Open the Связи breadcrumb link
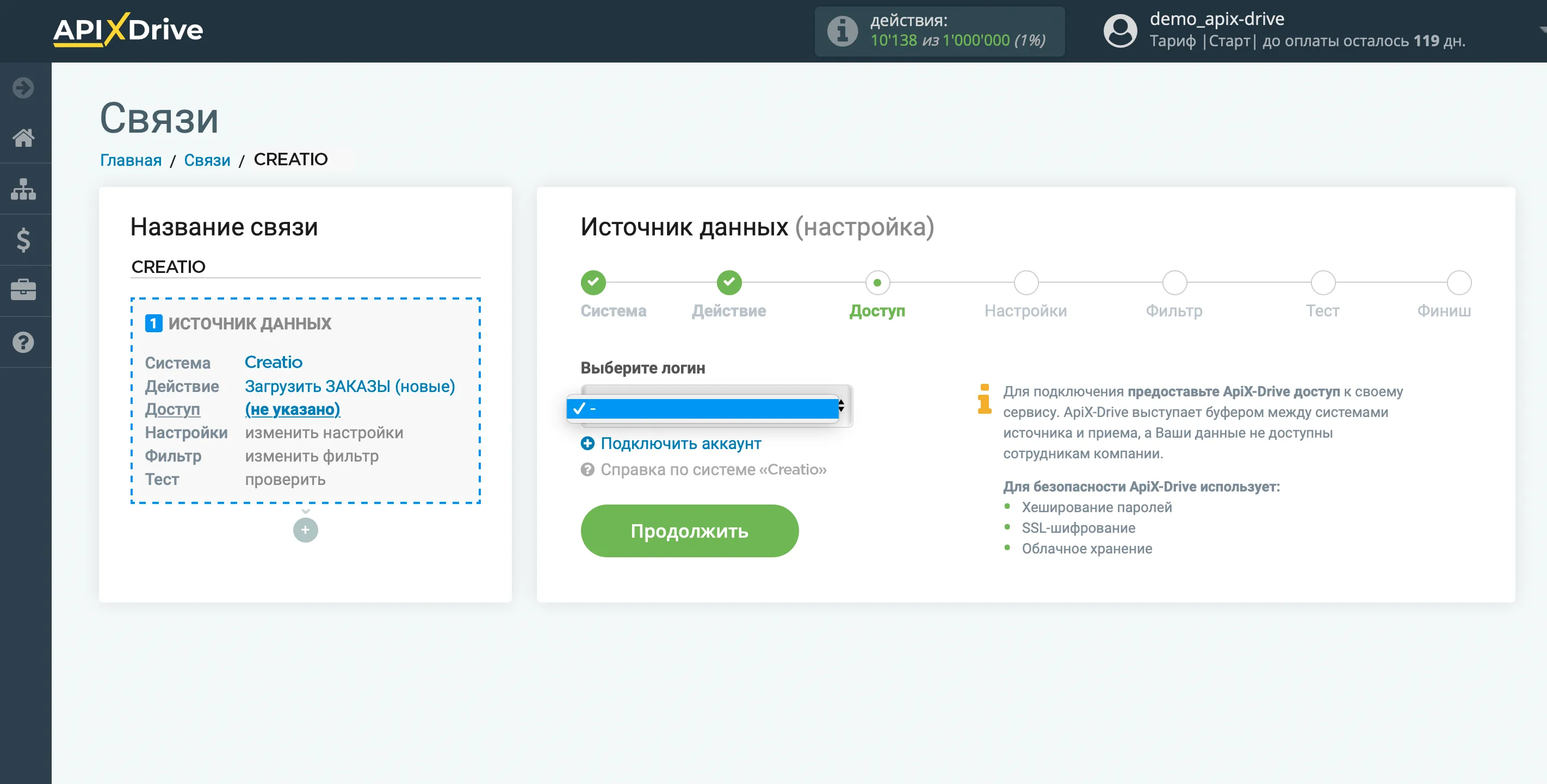 pyautogui.click(x=207, y=160)
